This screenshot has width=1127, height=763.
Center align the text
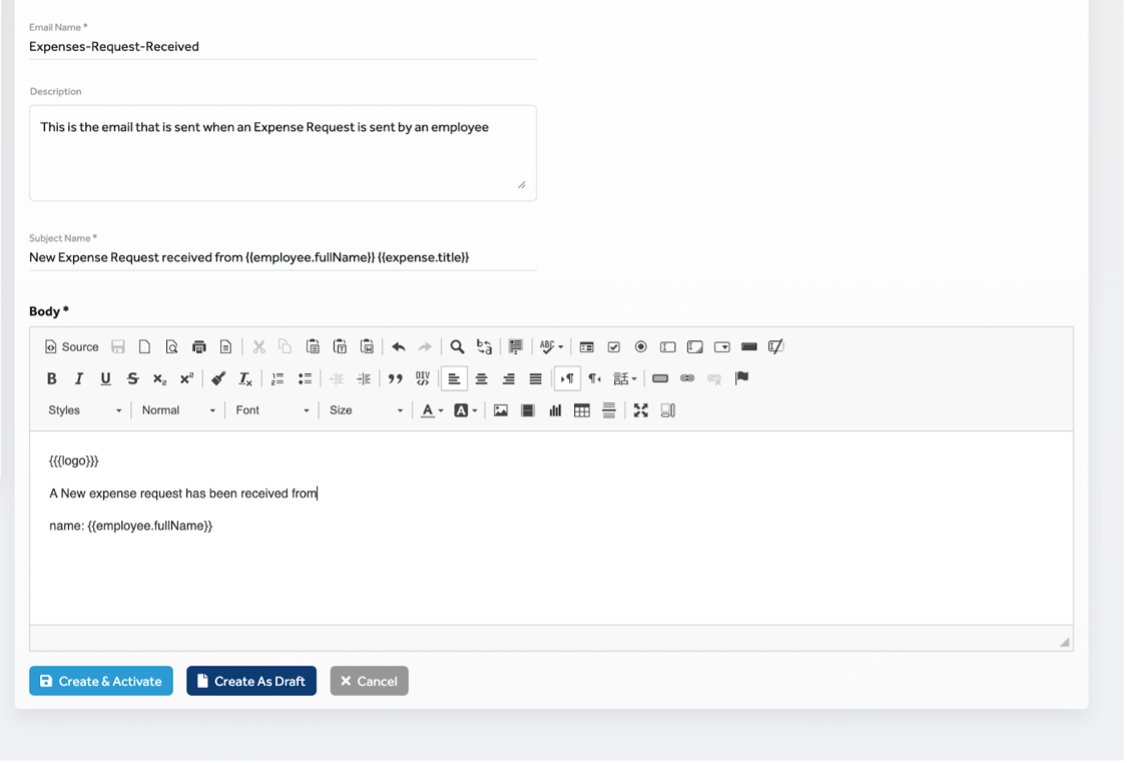coord(482,379)
